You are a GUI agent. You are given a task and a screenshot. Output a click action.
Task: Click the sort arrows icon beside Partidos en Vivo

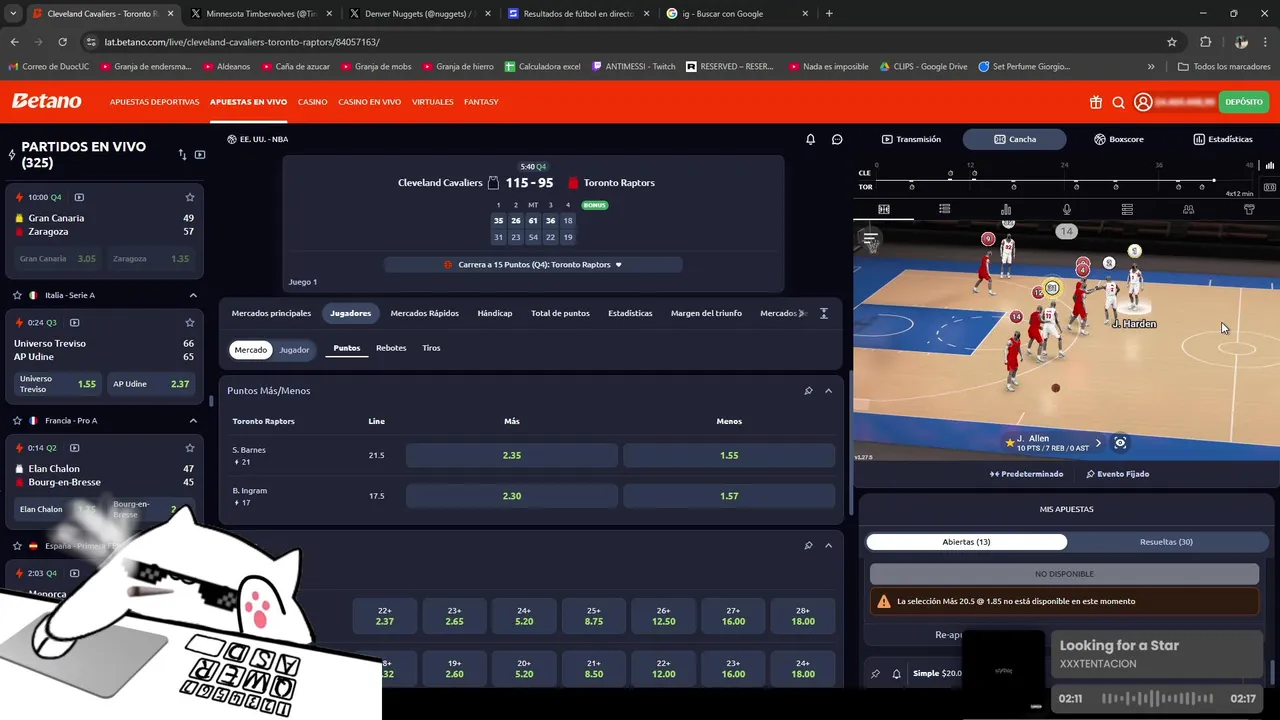tap(182, 155)
